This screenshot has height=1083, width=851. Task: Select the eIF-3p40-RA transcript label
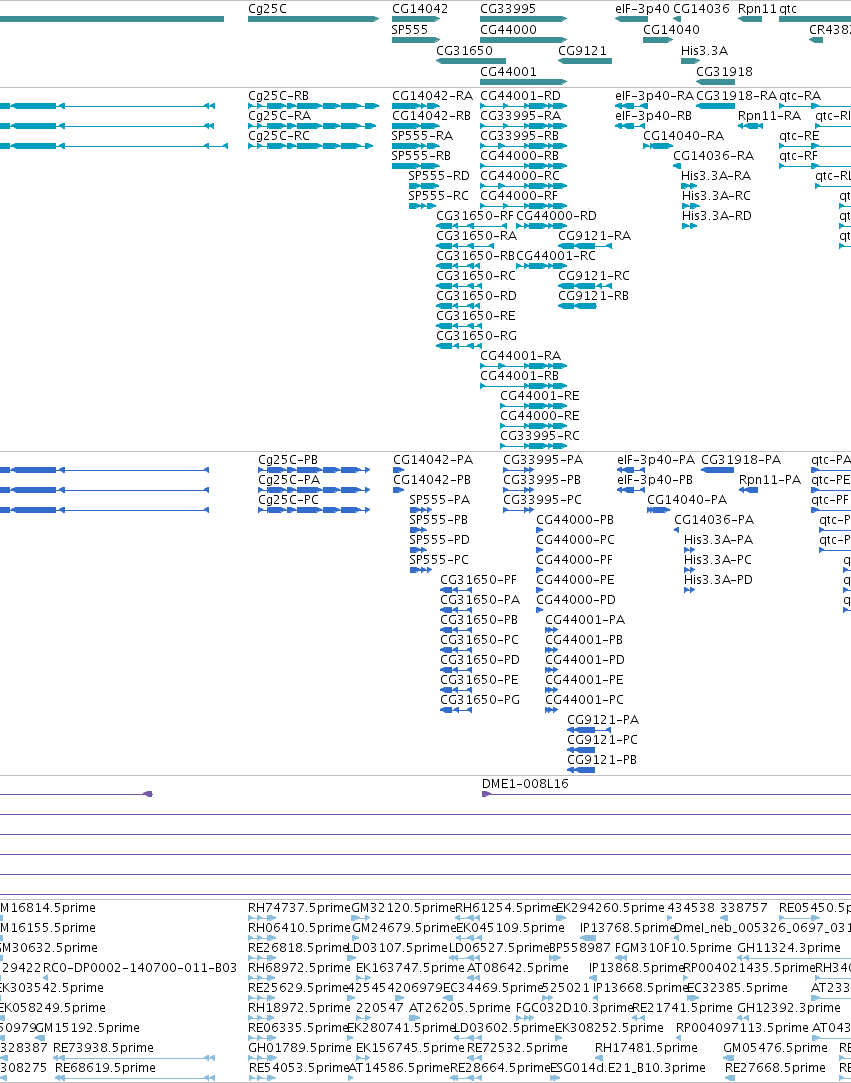tap(654, 95)
